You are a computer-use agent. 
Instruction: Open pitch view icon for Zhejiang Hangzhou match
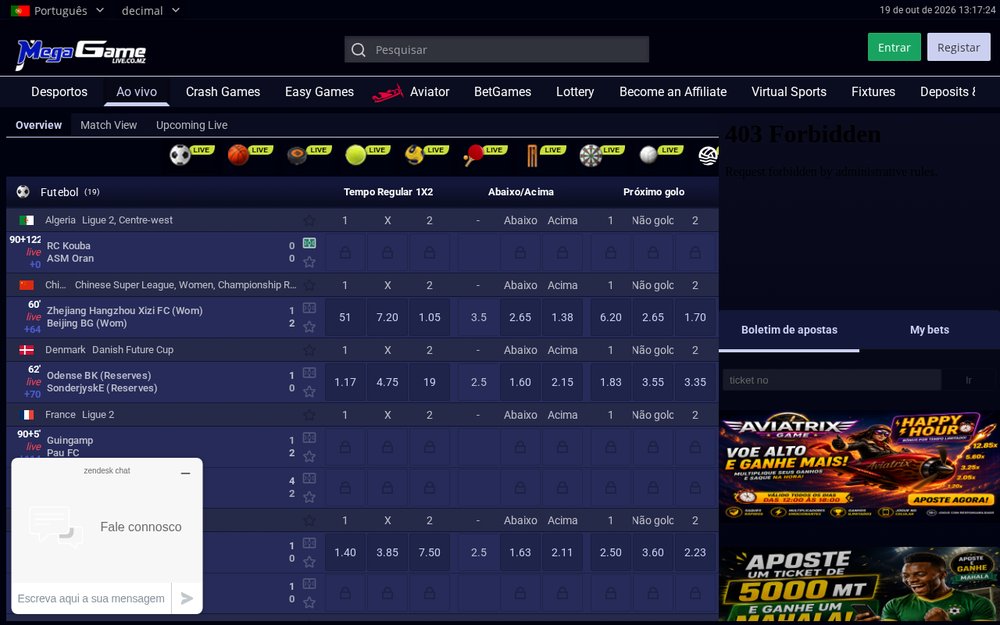tap(309, 308)
